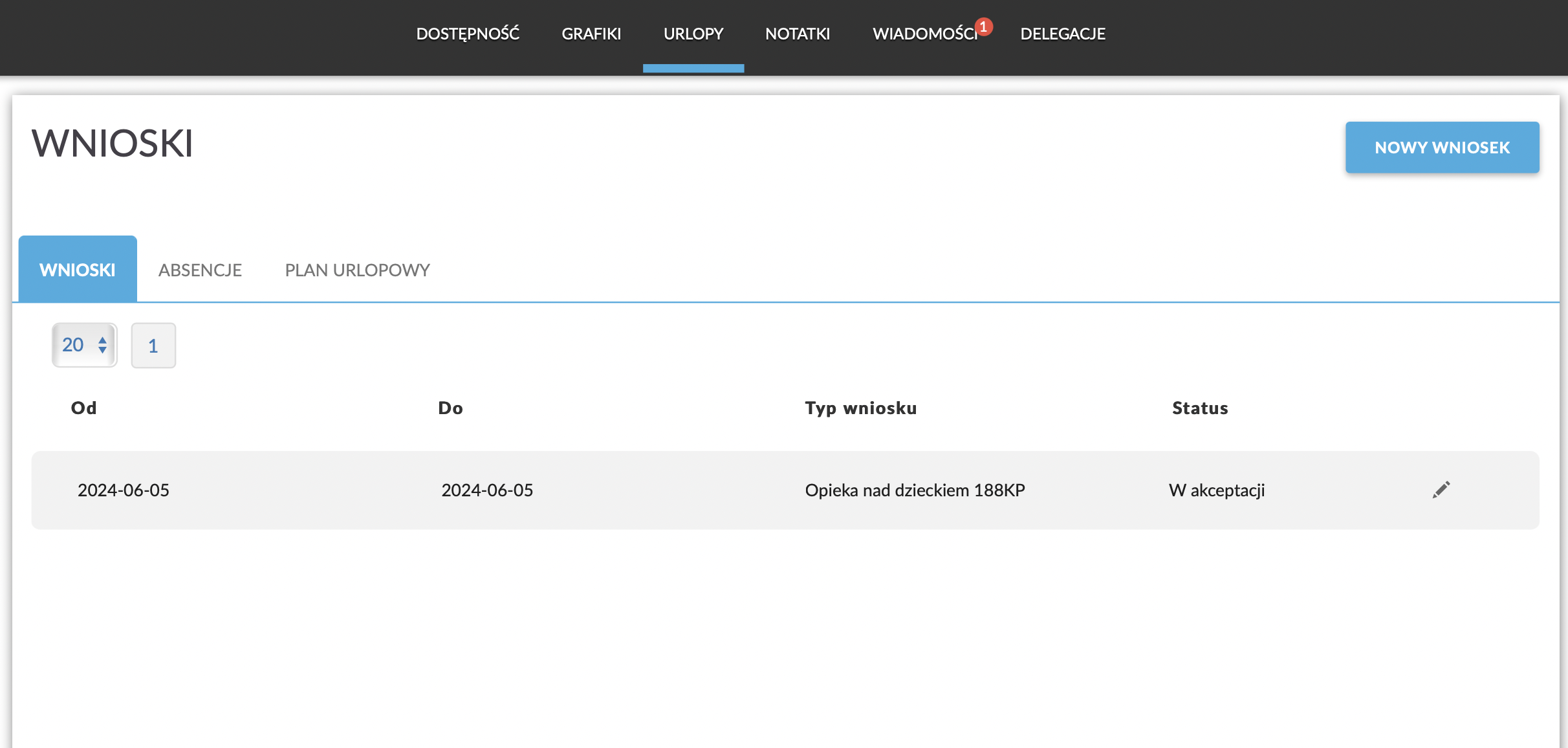Click the Typ wniosku column header
The height and width of the screenshot is (748, 1568).
(860, 408)
